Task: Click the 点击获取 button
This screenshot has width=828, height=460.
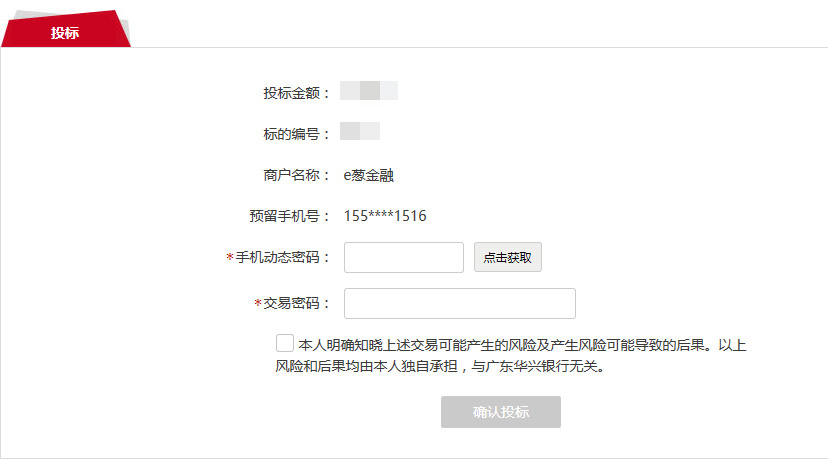Action: 507,257
